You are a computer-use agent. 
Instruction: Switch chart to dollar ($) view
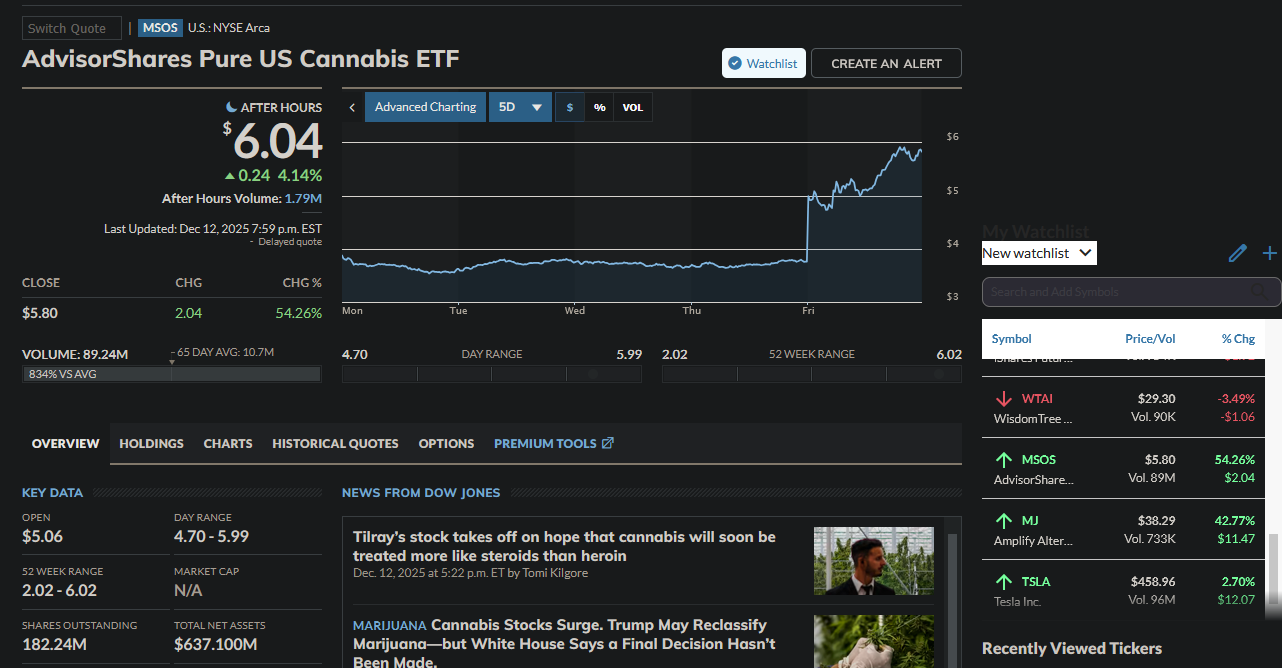(x=570, y=107)
